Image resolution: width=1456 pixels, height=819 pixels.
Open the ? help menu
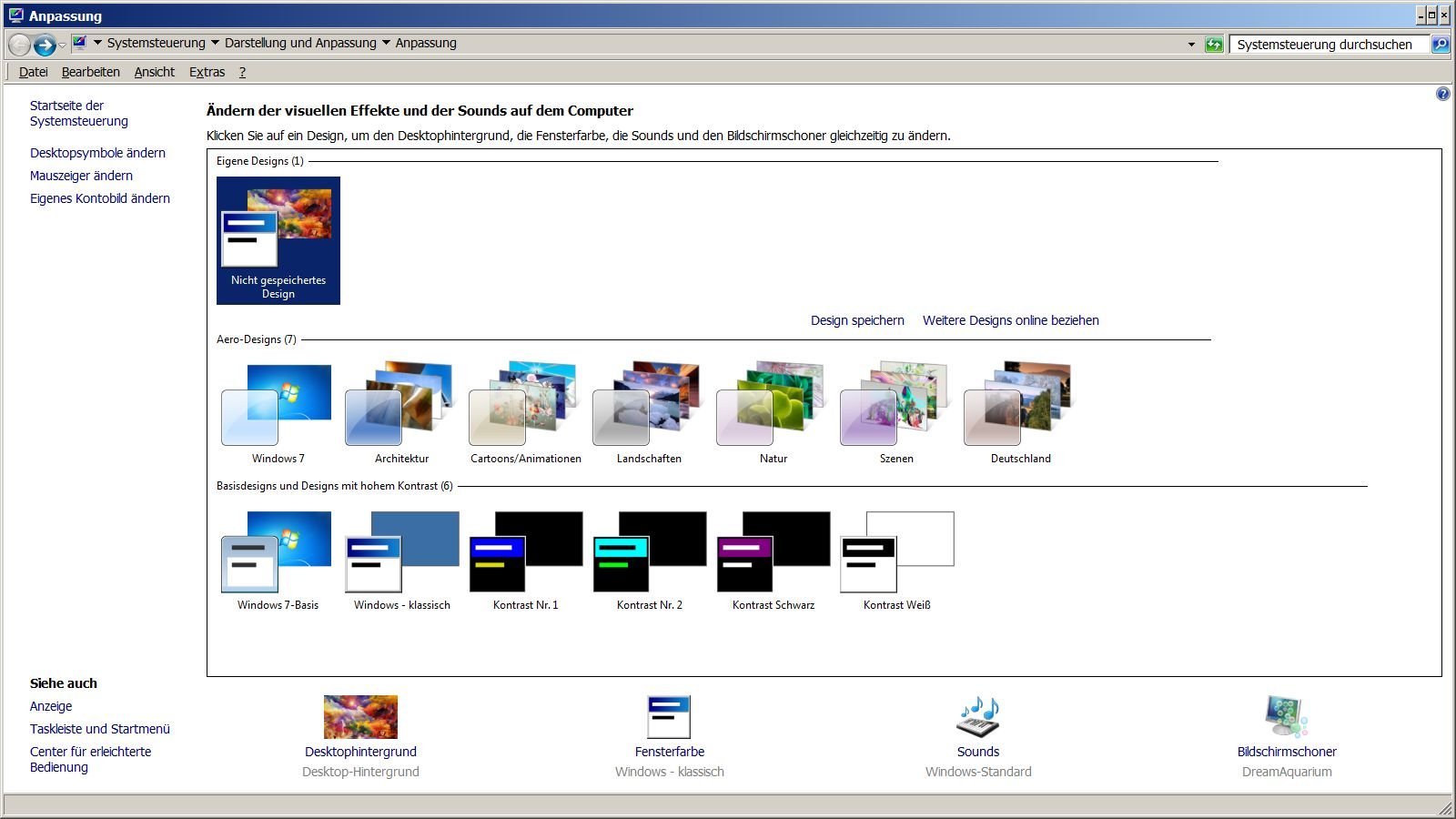point(242,72)
